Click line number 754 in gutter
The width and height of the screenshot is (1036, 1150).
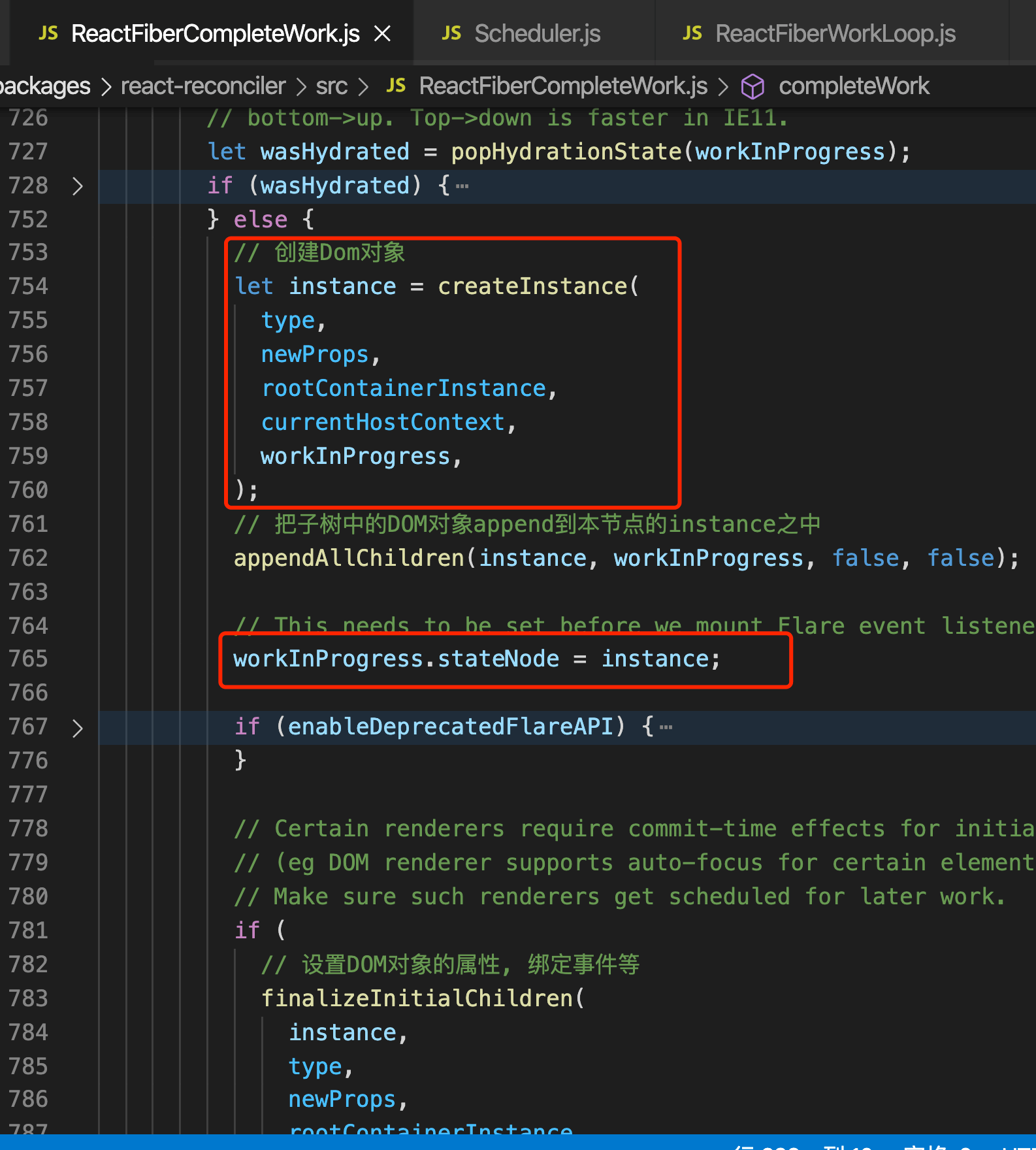[x=29, y=286]
